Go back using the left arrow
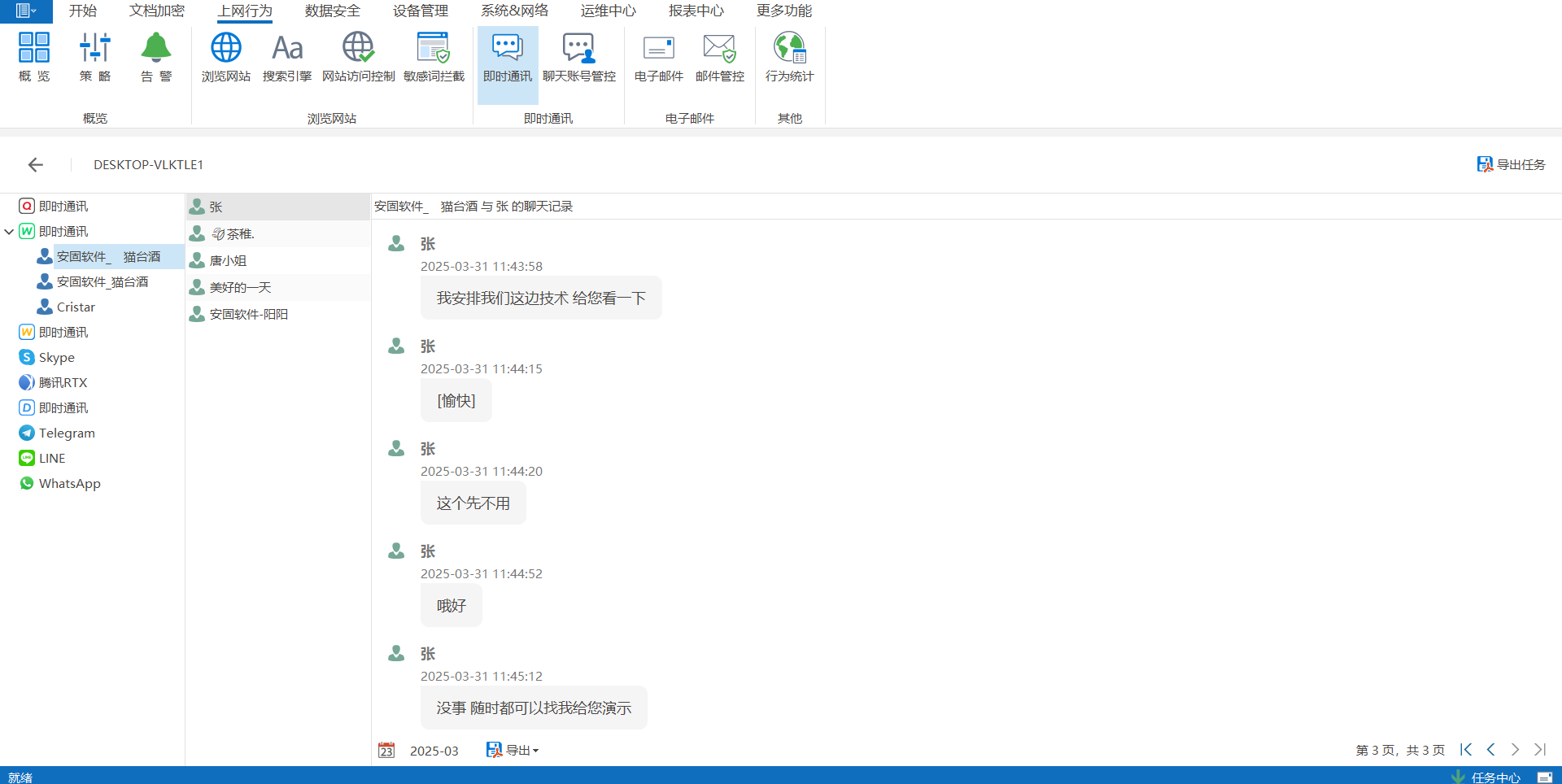 (x=35, y=164)
